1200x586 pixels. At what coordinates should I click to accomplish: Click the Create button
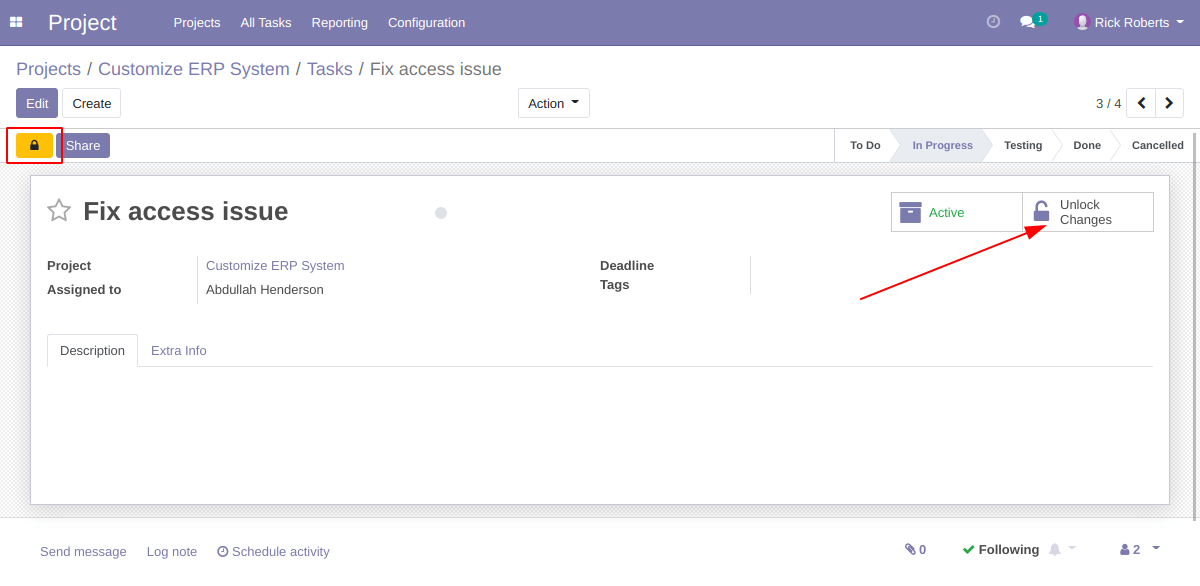[x=91, y=103]
